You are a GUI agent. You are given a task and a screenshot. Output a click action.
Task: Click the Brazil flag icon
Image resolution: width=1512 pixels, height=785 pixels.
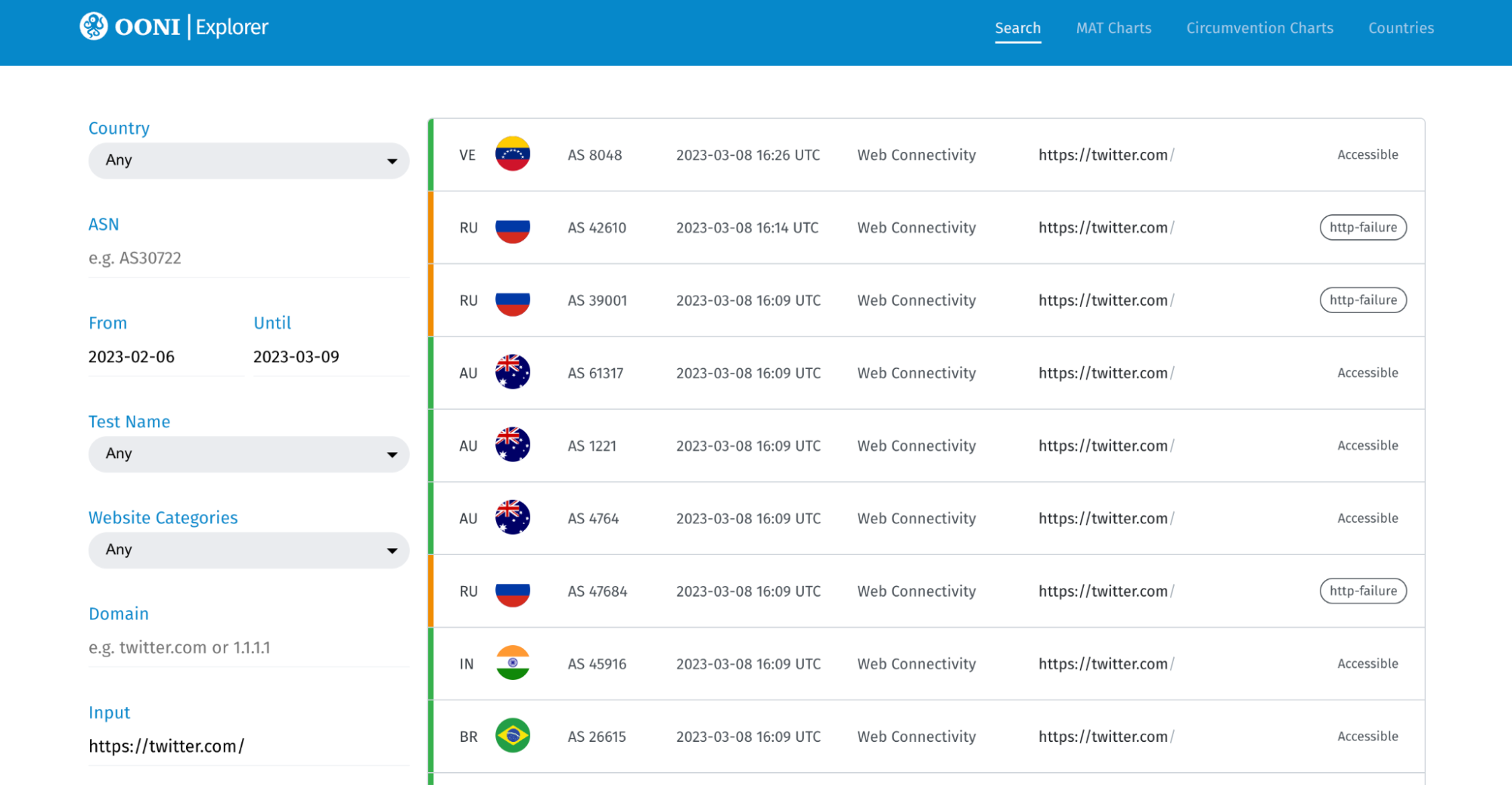pyautogui.click(x=512, y=736)
